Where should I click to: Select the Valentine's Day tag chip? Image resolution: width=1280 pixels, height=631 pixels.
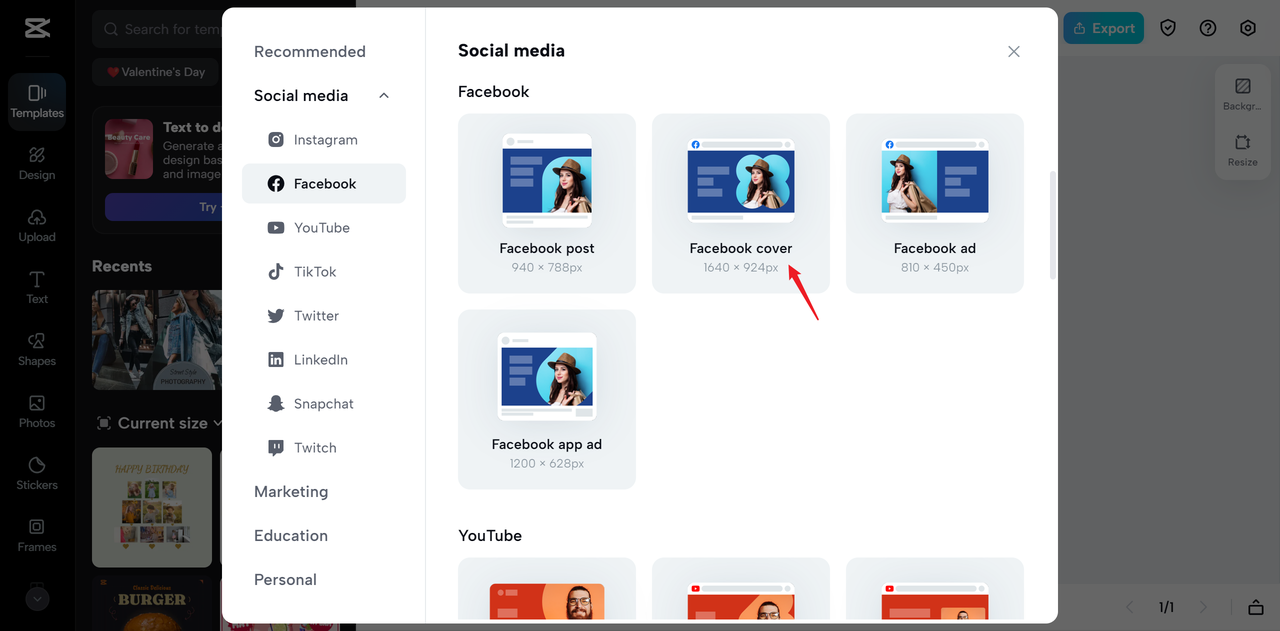(x=156, y=72)
